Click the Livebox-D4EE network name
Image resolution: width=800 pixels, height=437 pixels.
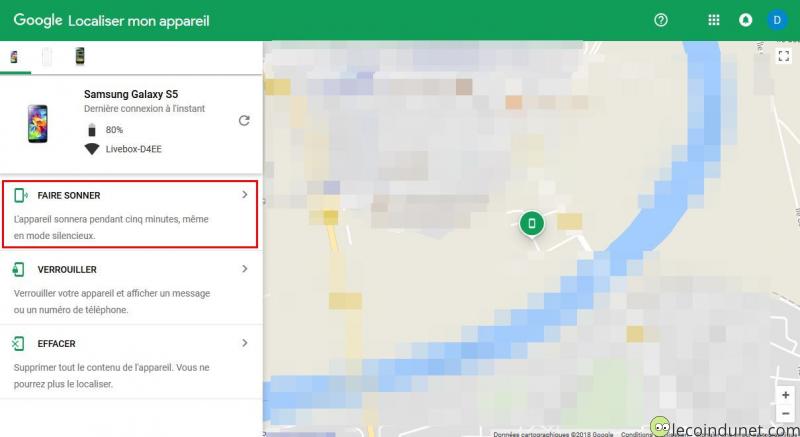pos(134,149)
